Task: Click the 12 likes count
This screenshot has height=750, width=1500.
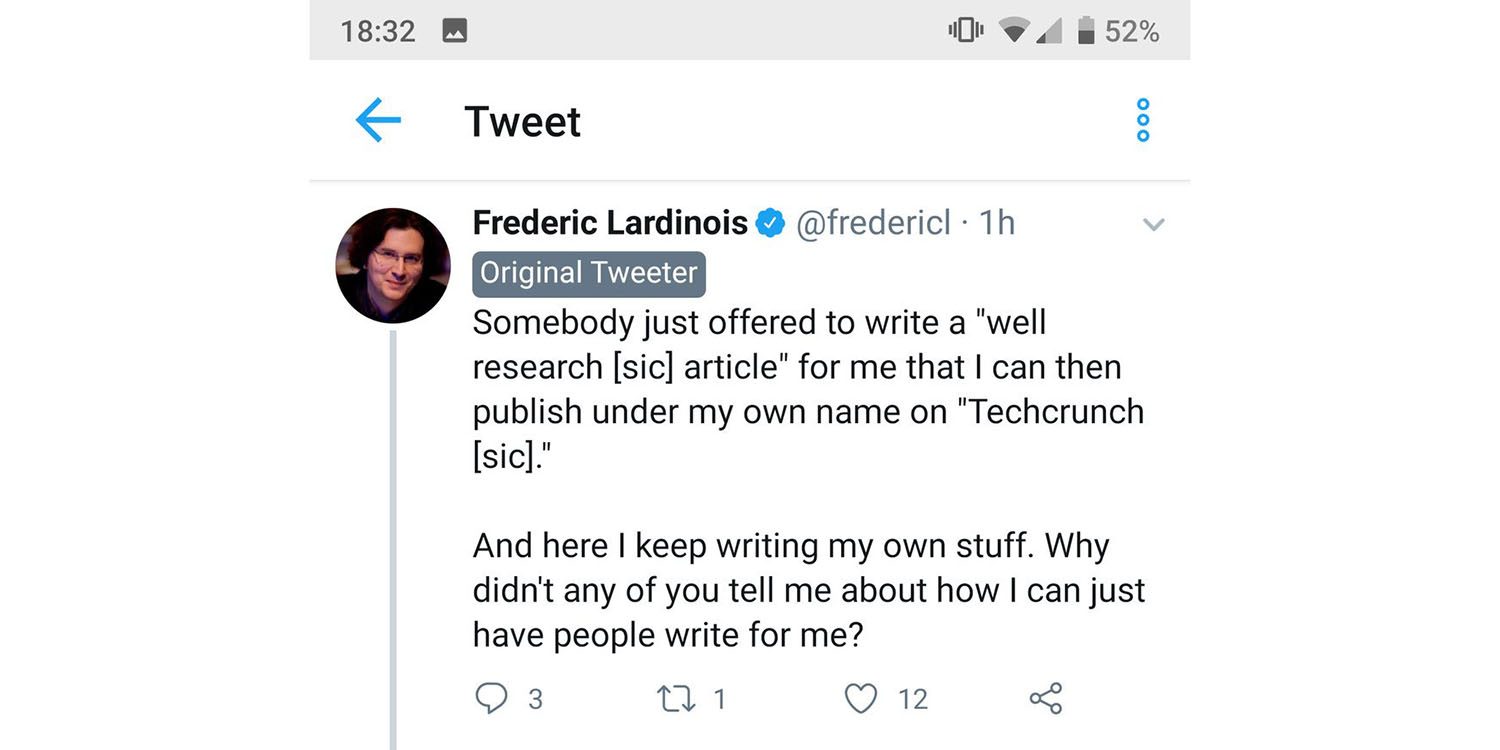Action: [913, 699]
